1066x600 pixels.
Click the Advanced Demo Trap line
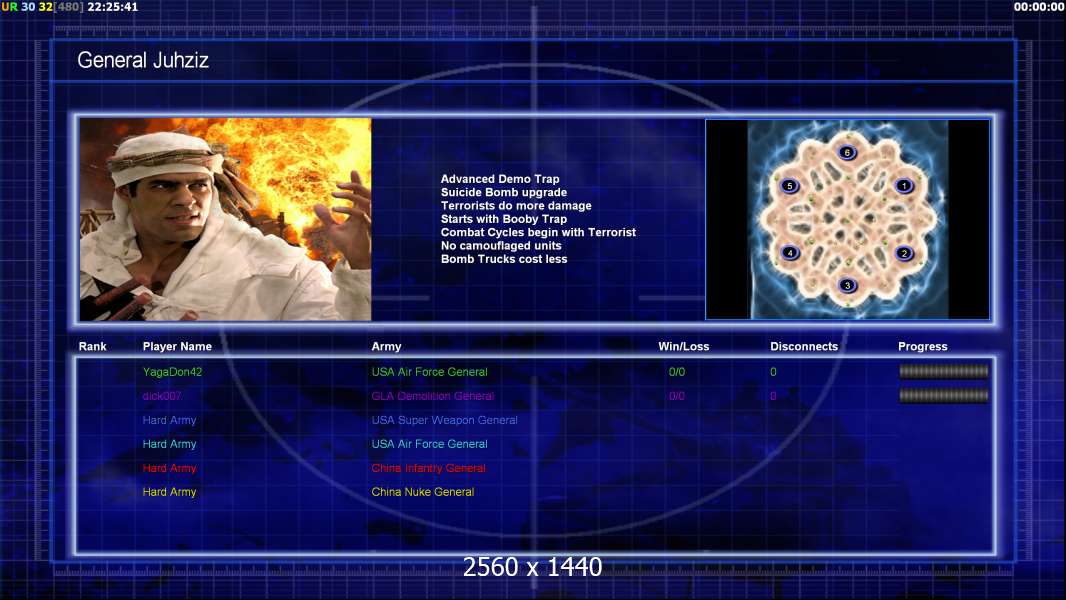coord(500,179)
